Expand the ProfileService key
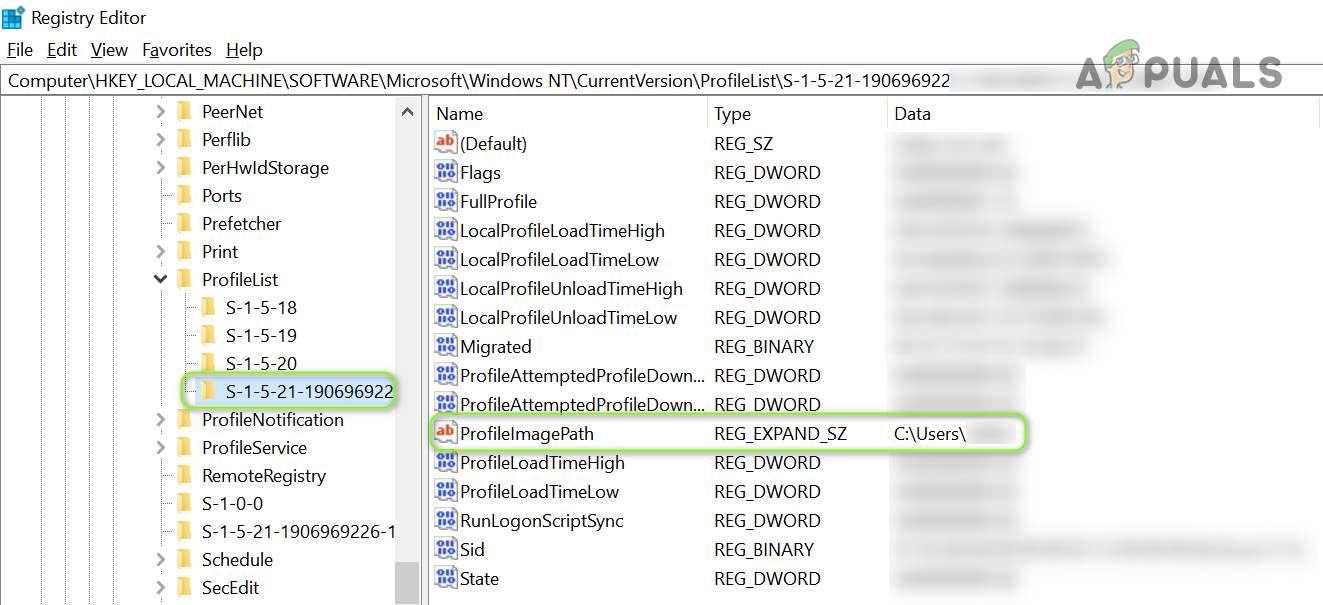 coord(160,448)
